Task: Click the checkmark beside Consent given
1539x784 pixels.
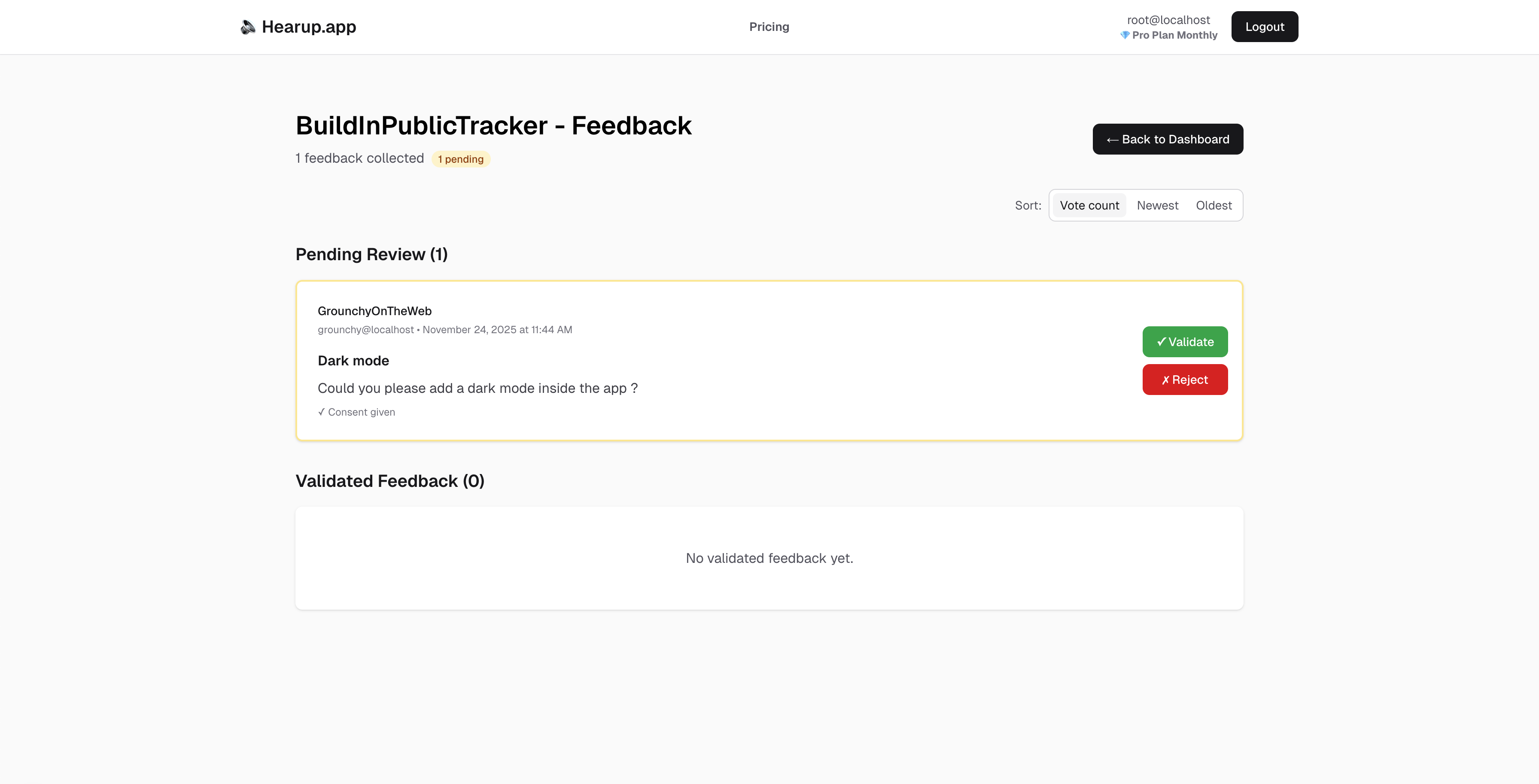Action: [x=322, y=412]
